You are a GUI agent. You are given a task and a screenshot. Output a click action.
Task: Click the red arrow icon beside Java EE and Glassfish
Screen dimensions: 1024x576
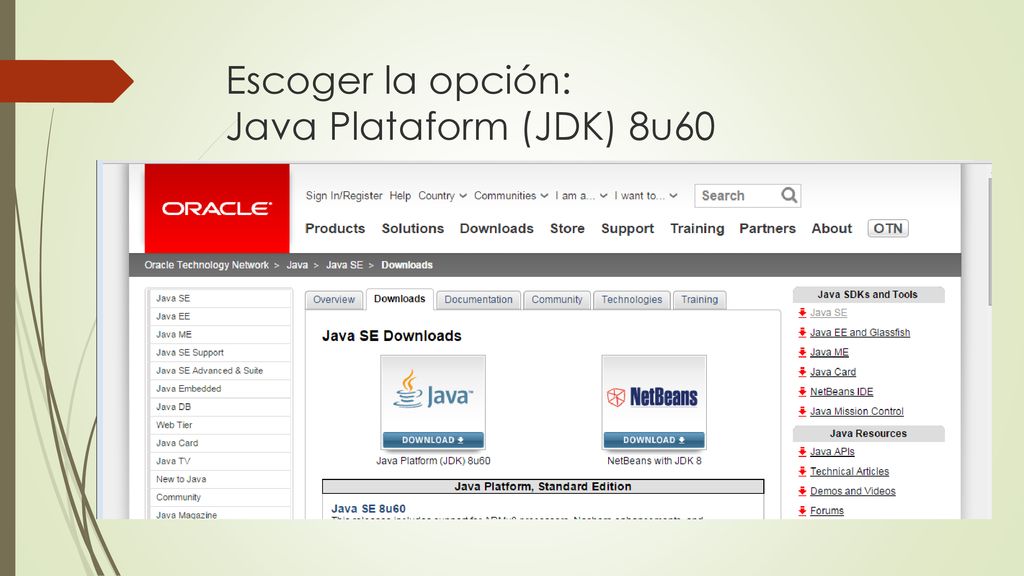pyautogui.click(x=802, y=332)
